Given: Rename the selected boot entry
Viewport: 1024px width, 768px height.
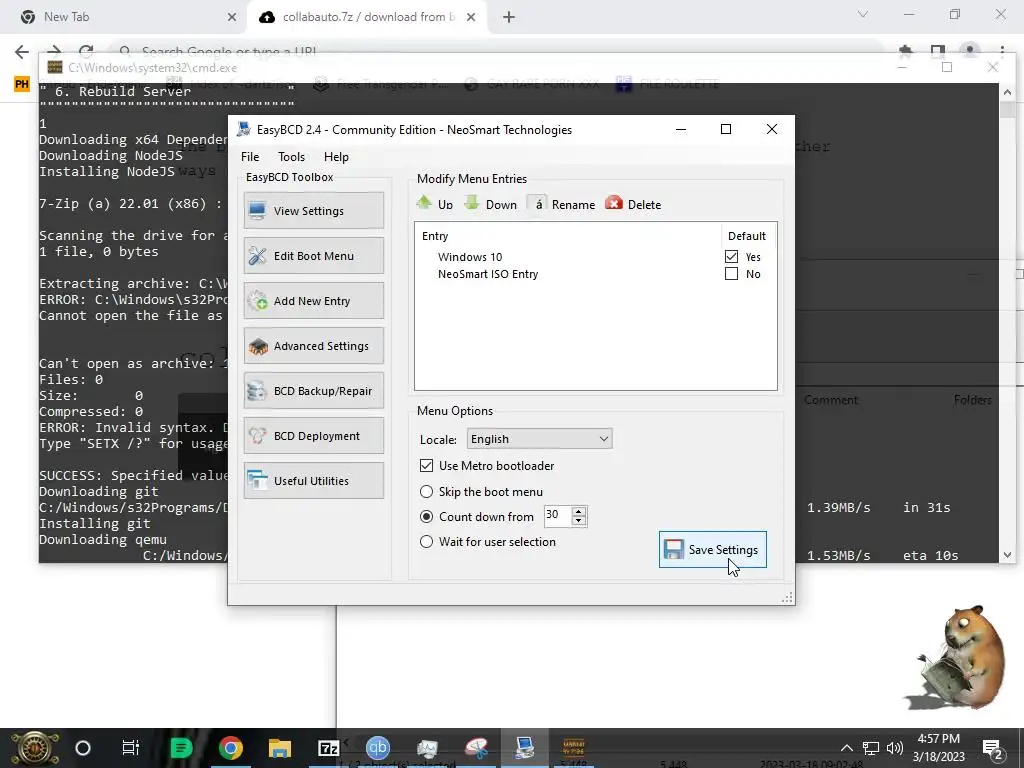Looking at the screenshot, I should point(561,204).
